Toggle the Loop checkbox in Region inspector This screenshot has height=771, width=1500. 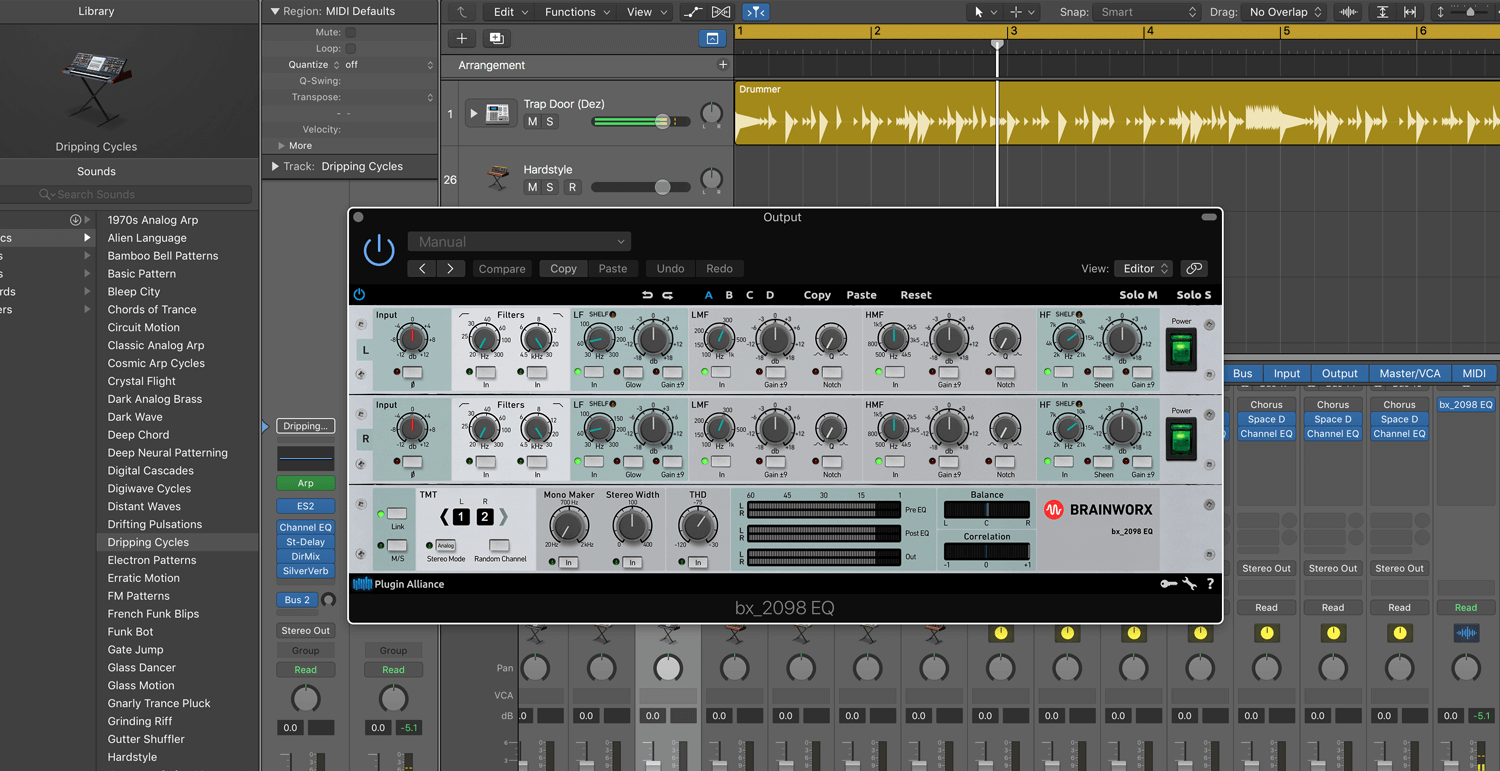350,48
